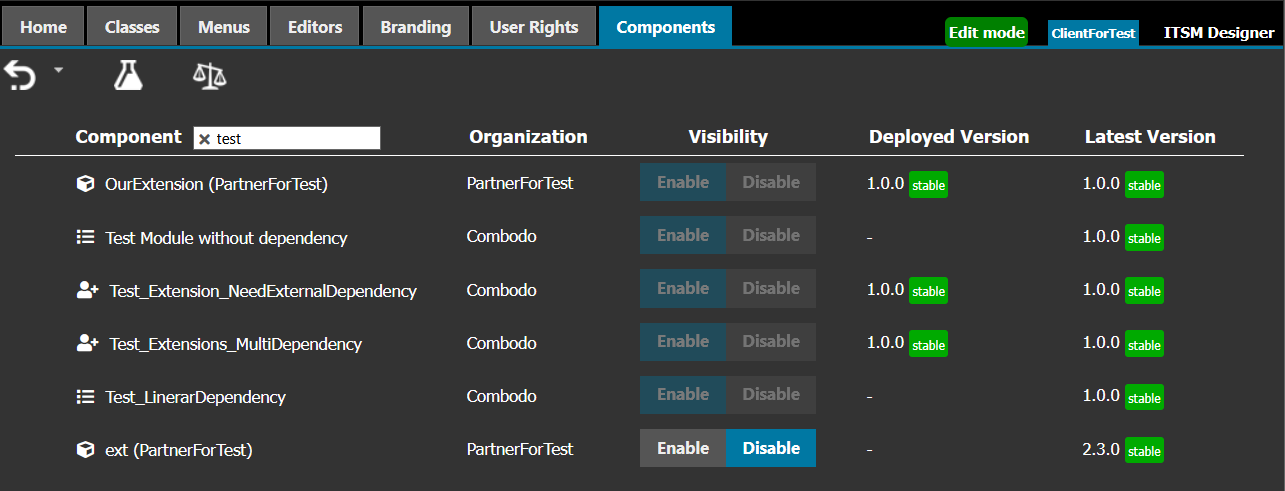Image resolution: width=1285 pixels, height=491 pixels.
Task: Disable visibility for ext (PartnerForTest)
Action: [x=771, y=448]
